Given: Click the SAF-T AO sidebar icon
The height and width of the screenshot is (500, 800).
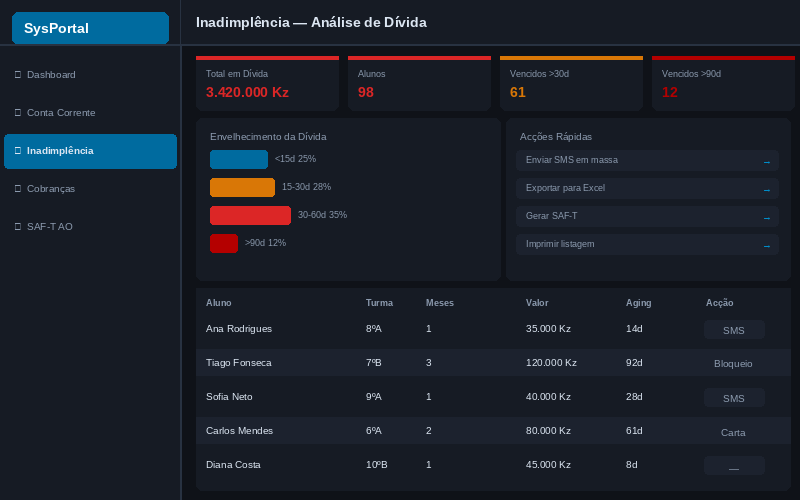Looking at the screenshot, I should [18, 226].
